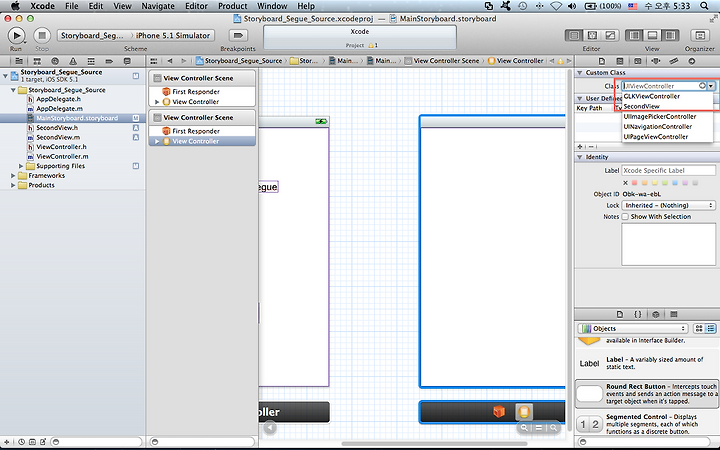Run the project with the Run button

coord(16,35)
